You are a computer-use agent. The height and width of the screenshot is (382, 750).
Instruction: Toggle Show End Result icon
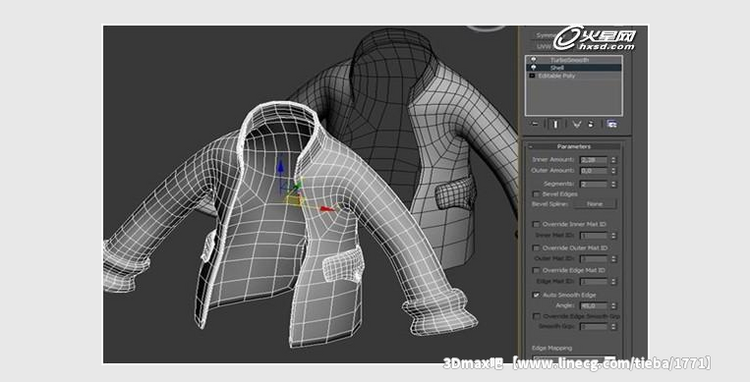(x=555, y=124)
